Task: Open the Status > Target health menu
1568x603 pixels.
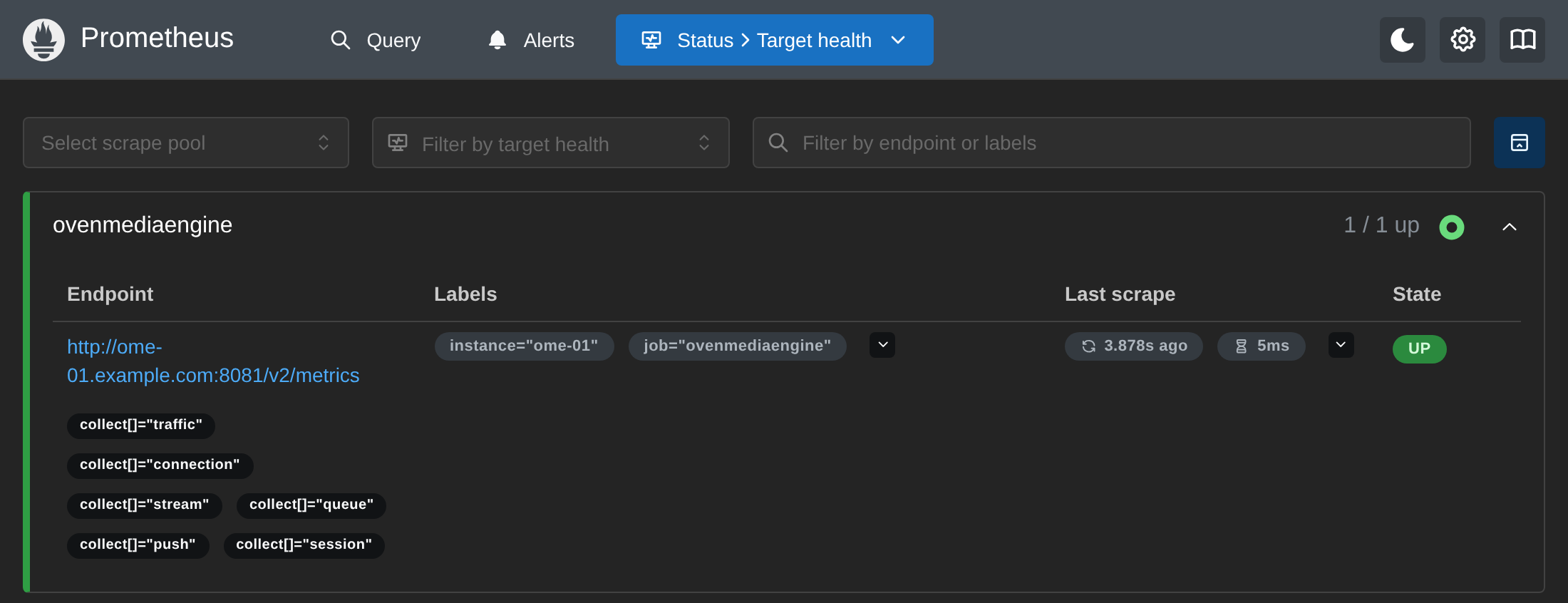Action: coord(774,40)
